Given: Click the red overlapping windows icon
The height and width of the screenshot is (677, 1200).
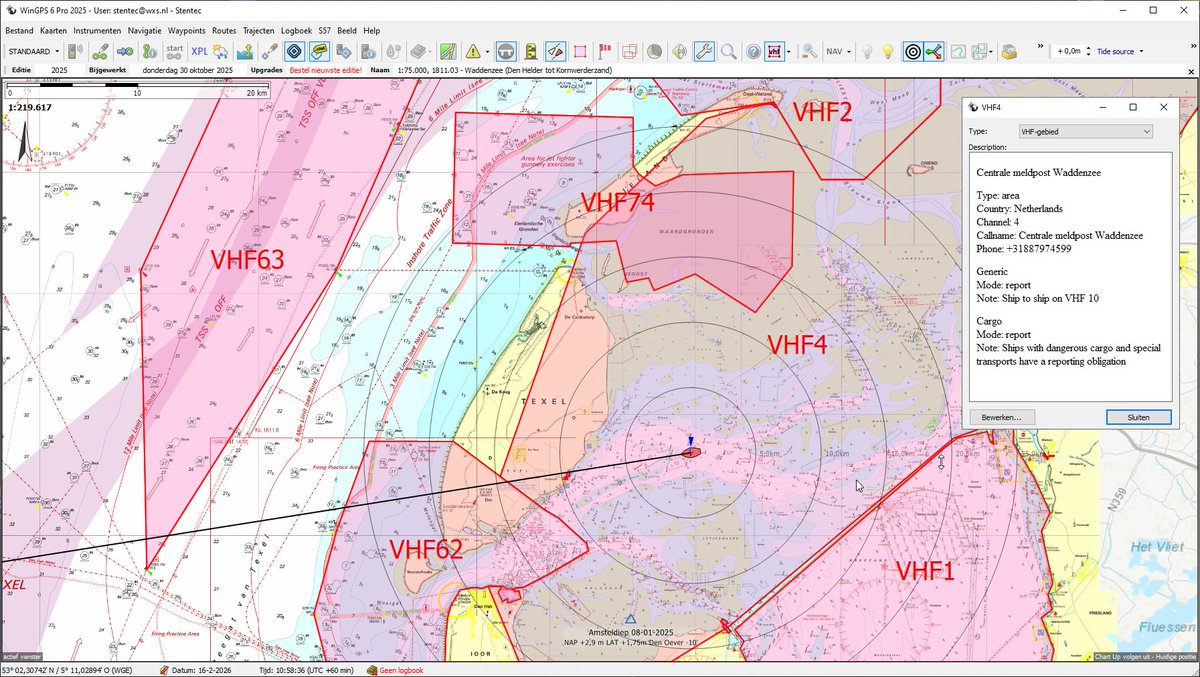Looking at the screenshot, I should click(x=628, y=51).
